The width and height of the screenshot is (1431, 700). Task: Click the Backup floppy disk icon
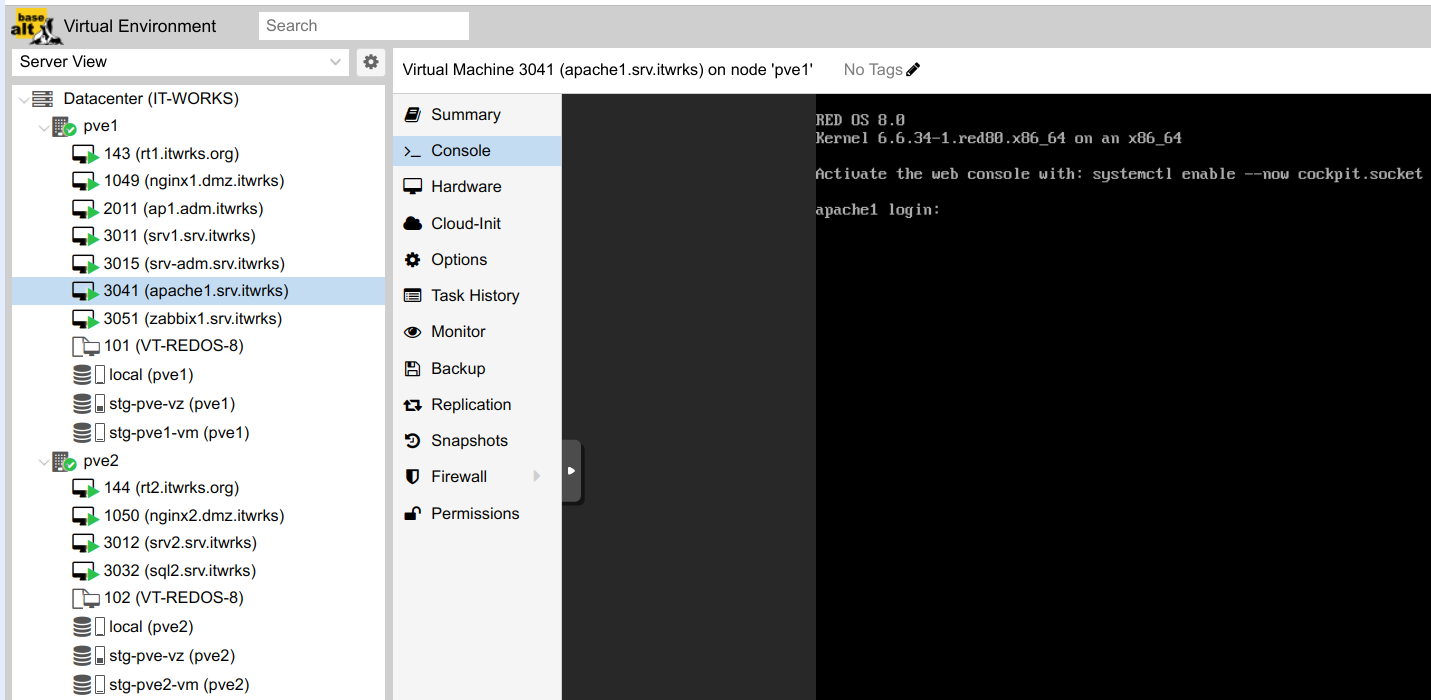click(x=412, y=369)
